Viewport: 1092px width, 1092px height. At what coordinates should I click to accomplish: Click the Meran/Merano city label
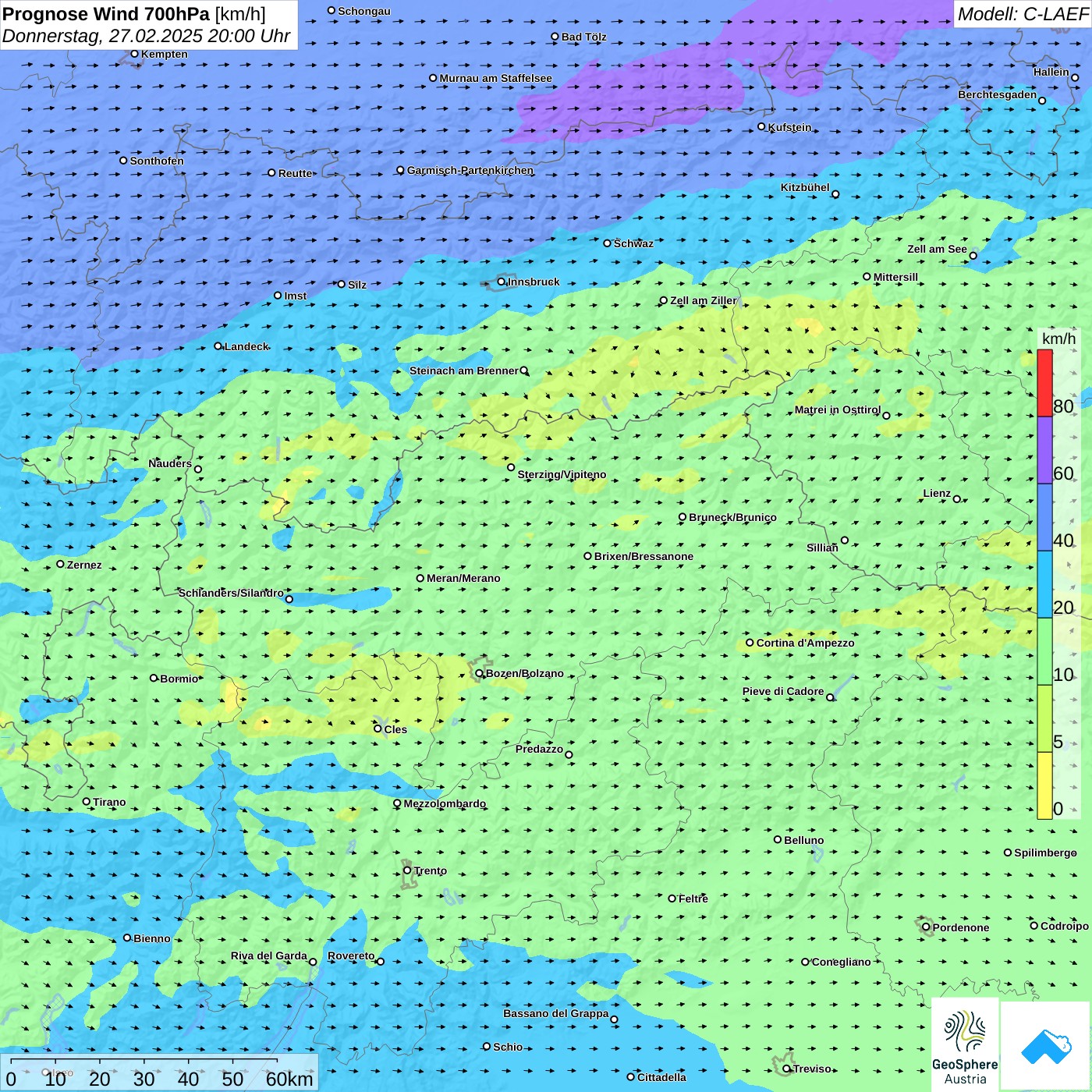click(x=463, y=578)
